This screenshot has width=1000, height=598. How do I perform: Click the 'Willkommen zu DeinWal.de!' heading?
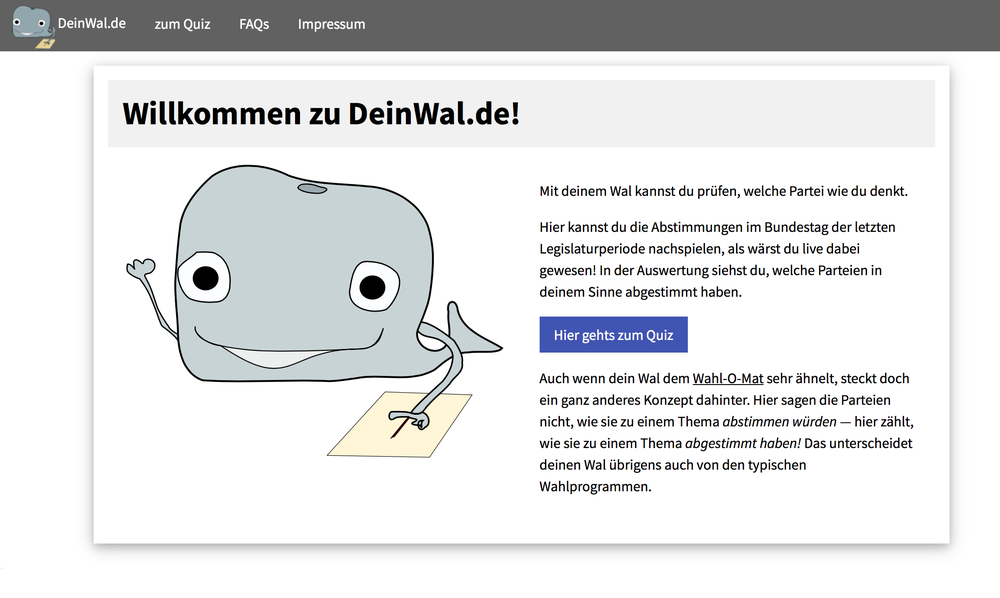pos(321,113)
